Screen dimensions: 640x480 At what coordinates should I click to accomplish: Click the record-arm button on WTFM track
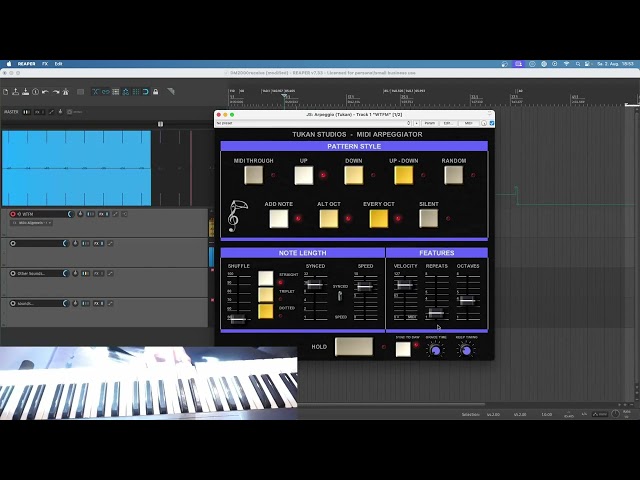(x=13, y=214)
